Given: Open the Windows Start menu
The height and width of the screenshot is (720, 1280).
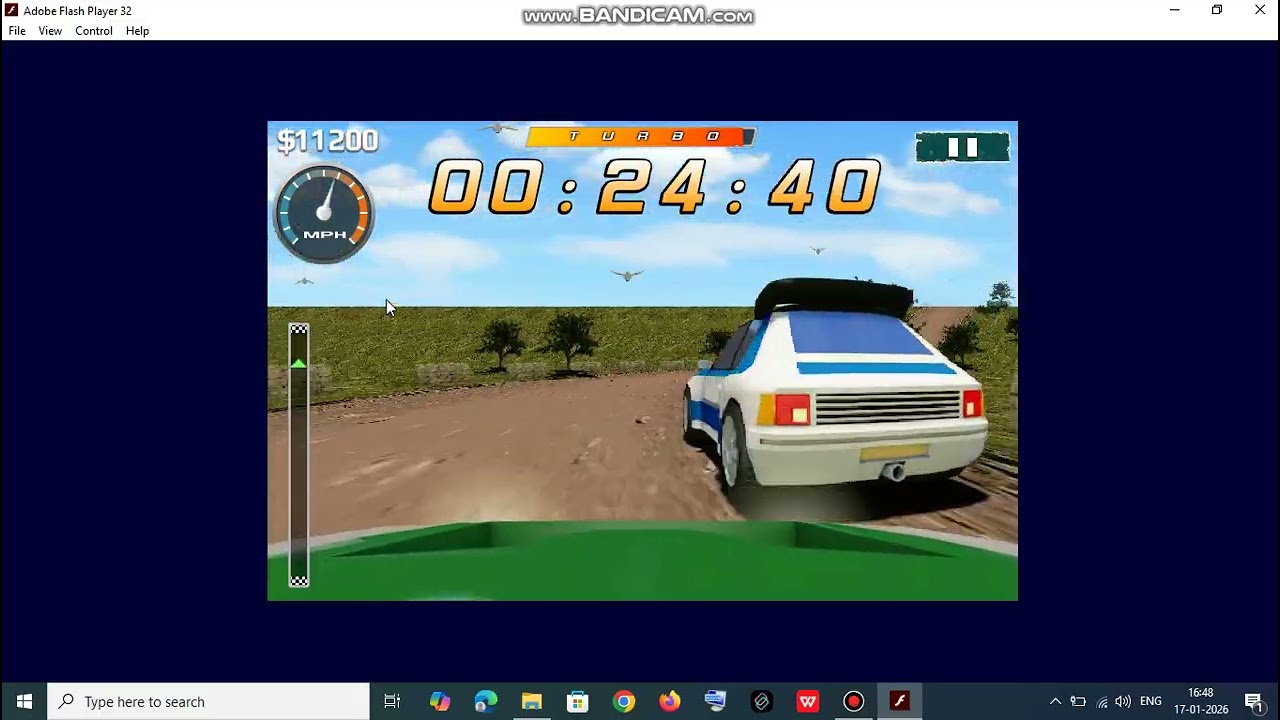Looking at the screenshot, I should (24, 701).
